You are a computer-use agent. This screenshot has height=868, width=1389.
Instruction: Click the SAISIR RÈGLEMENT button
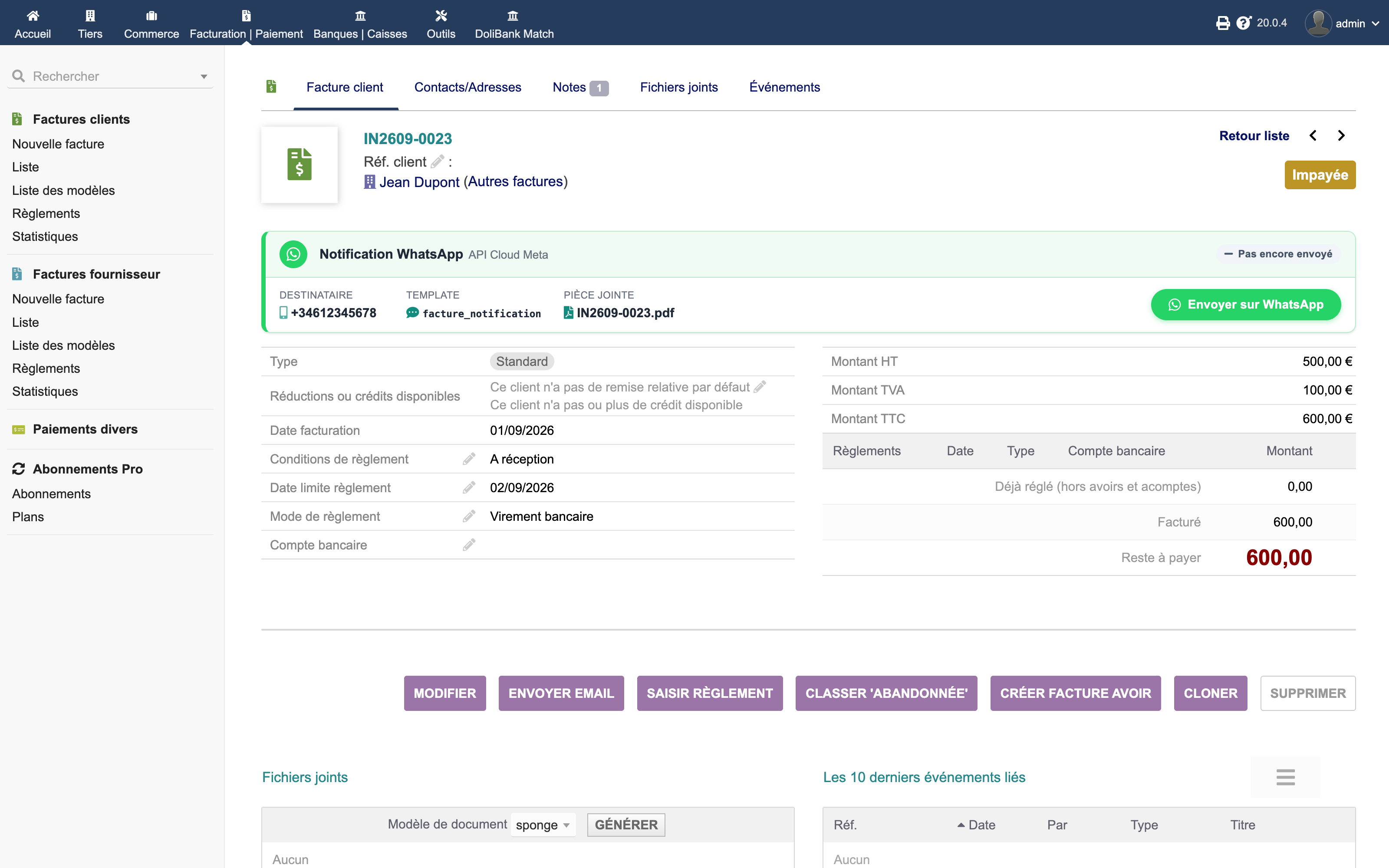coord(710,694)
